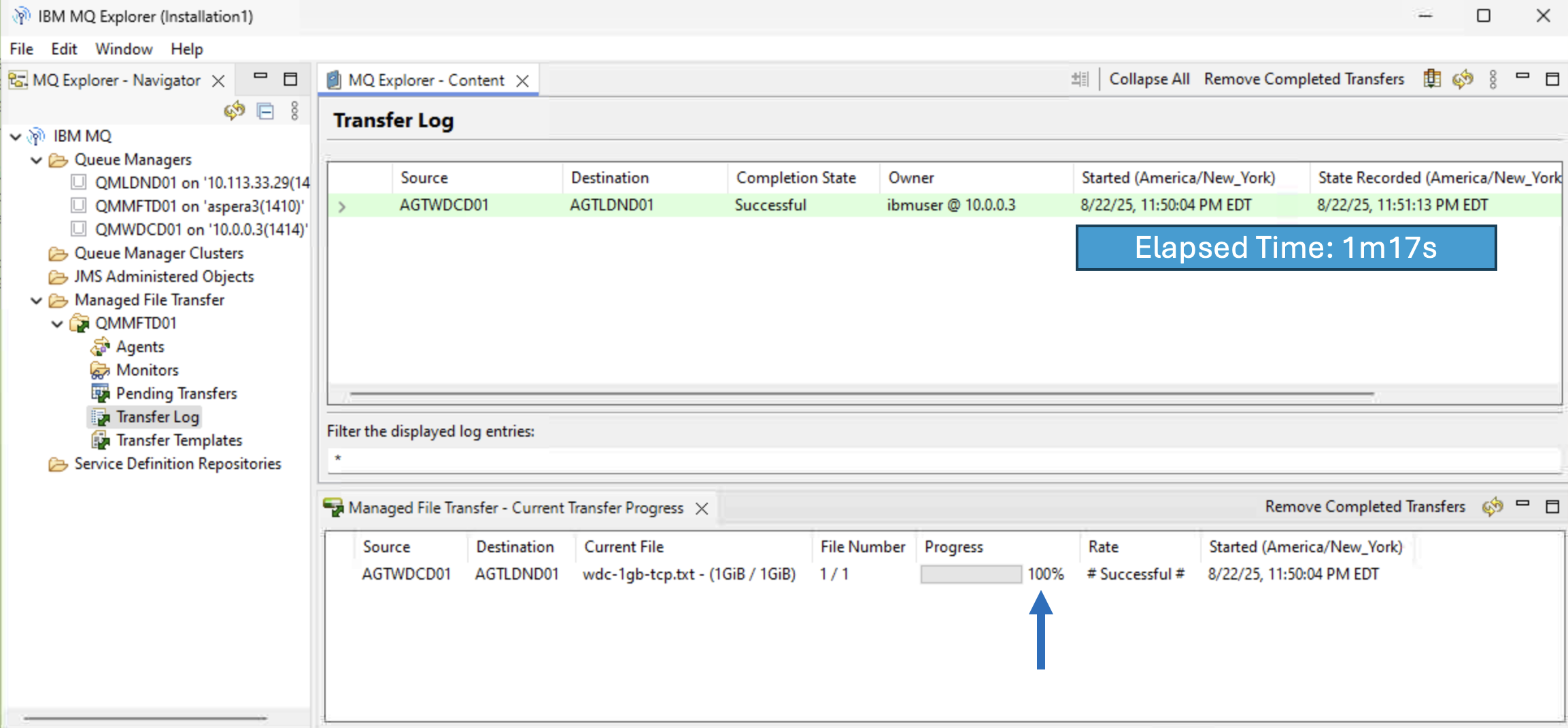Select the Service Definition Repositories folder icon

(x=58, y=464)
